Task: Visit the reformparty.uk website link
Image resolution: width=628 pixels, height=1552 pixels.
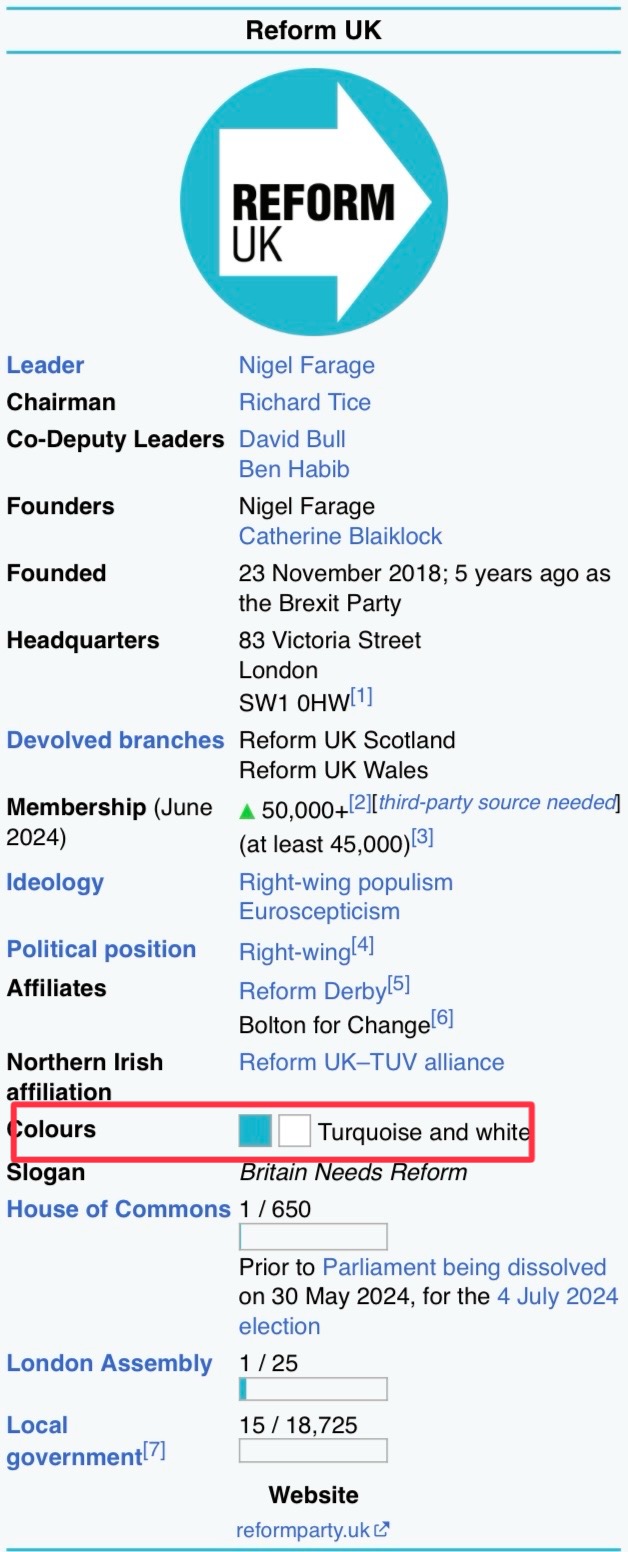Action: (303, 1530)
